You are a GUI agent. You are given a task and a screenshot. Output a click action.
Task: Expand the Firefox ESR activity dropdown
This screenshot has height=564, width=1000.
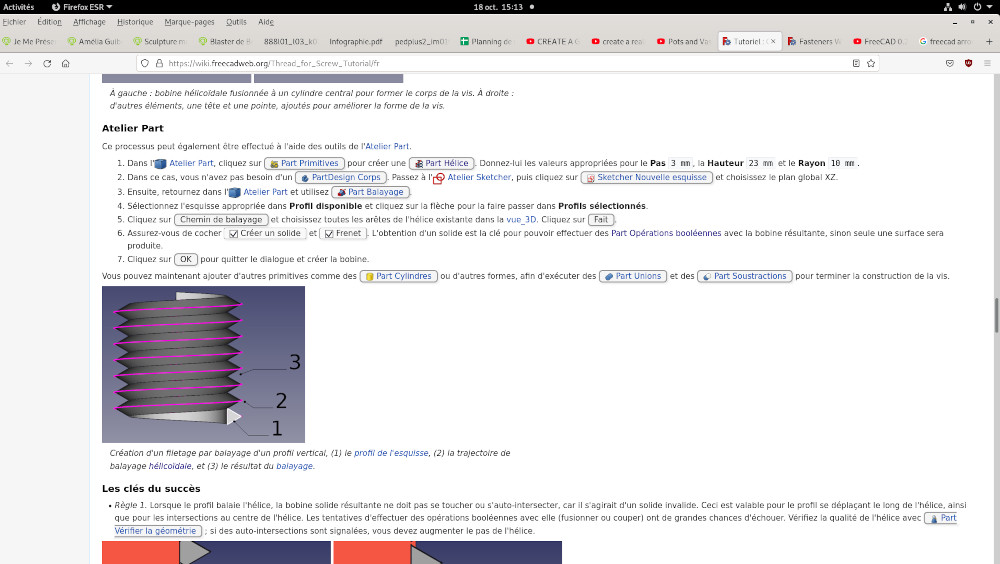coord(82,7)
